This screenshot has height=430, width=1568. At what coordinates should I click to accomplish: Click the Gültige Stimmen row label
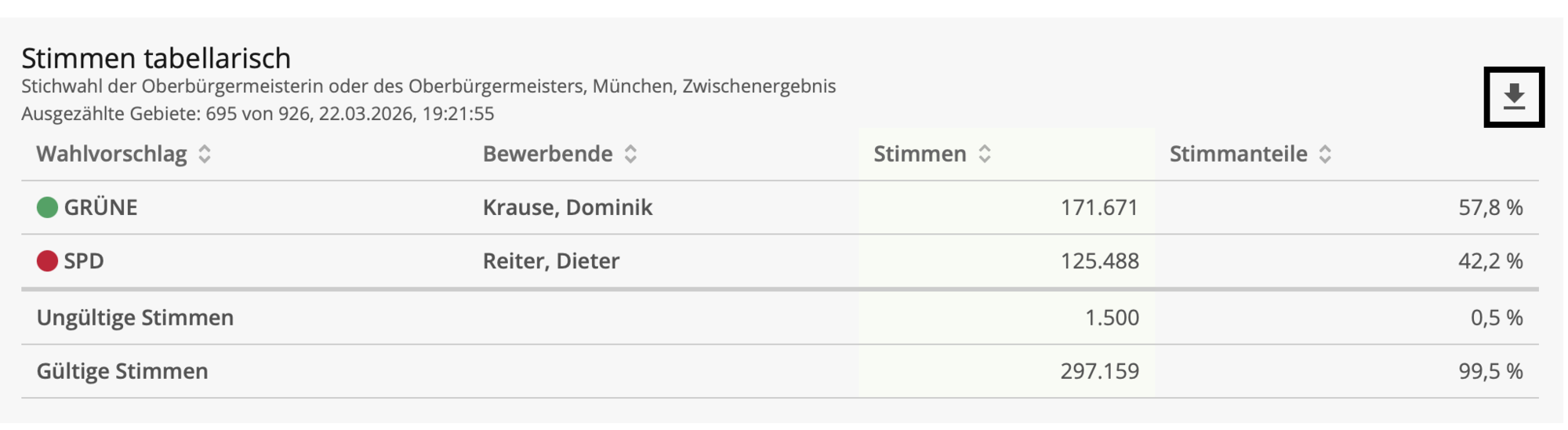(x=122, y=370)
